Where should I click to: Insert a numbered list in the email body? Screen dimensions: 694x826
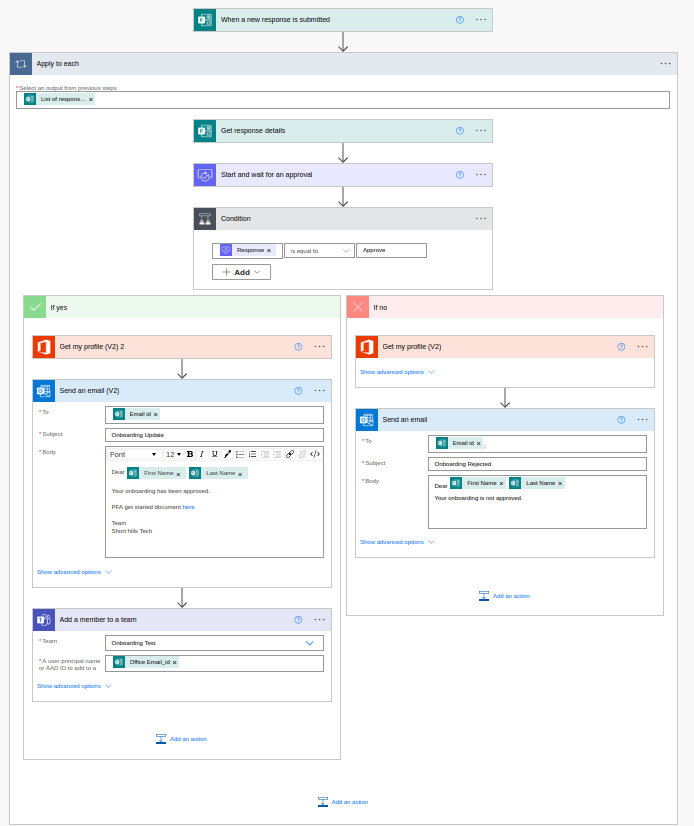pos(252,454)
